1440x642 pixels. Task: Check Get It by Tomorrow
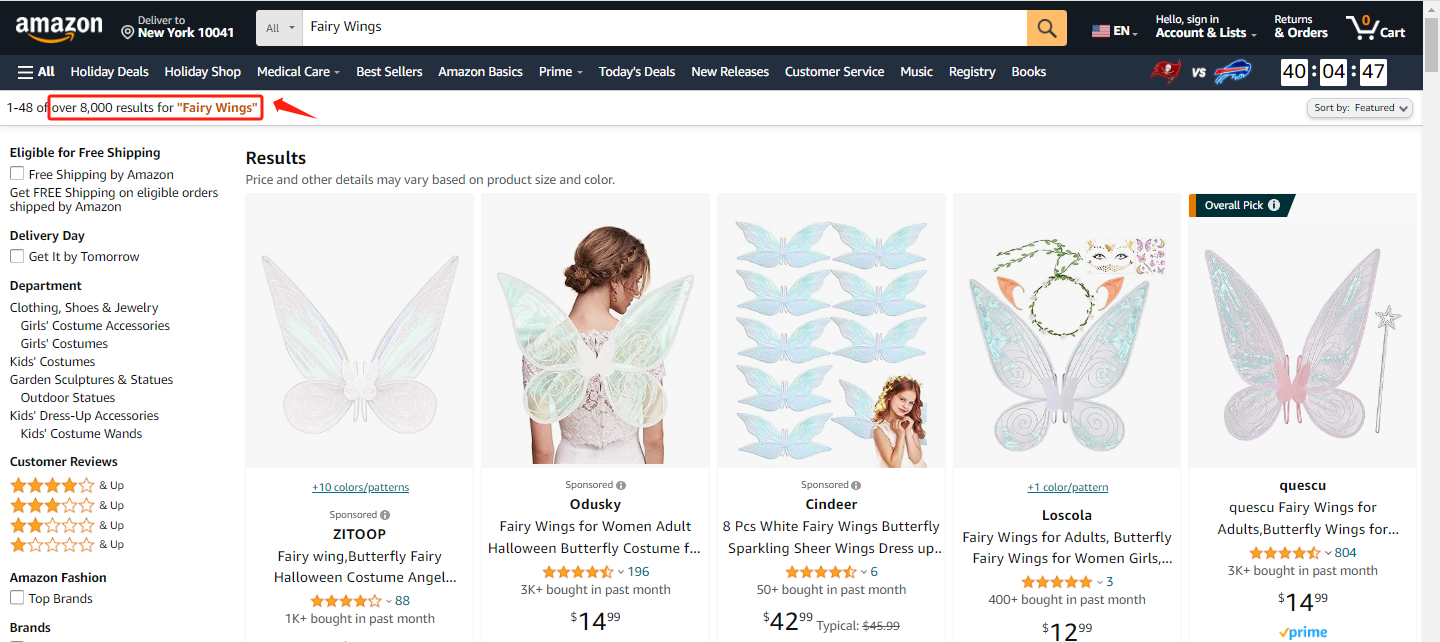[17, 256]
